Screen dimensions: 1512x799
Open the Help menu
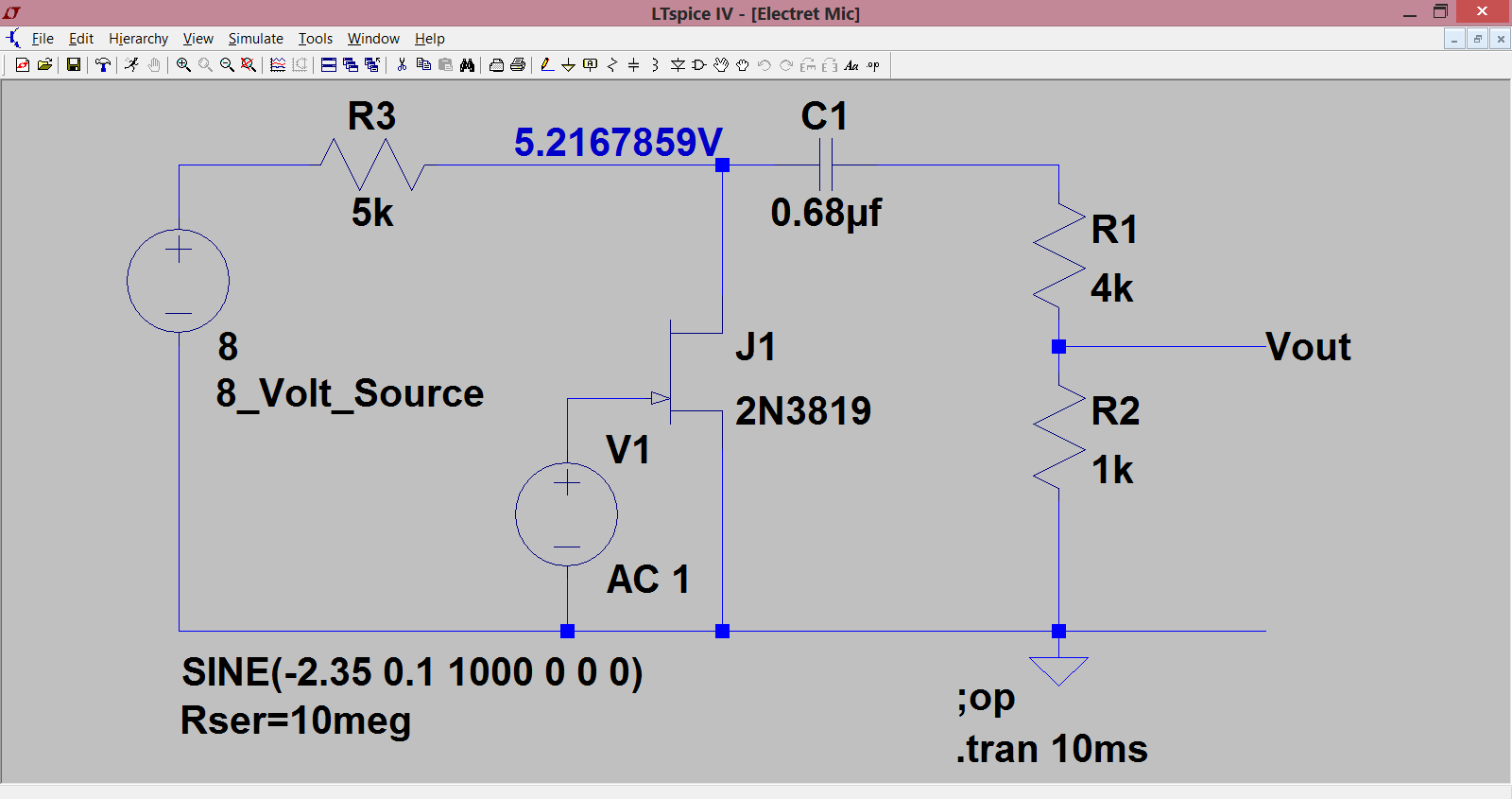[429, 39]
